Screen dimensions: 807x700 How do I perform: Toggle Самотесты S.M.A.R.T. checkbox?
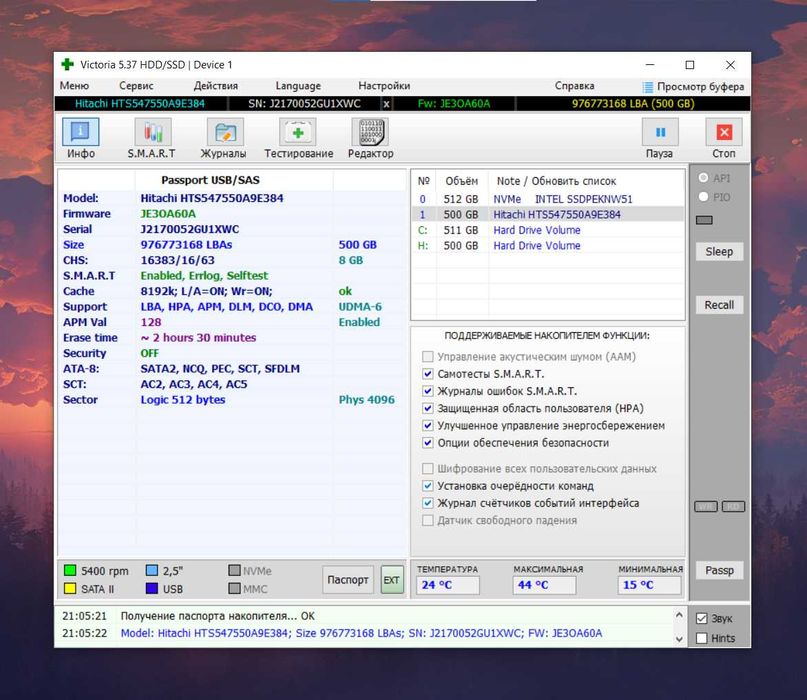pos(427,374)
